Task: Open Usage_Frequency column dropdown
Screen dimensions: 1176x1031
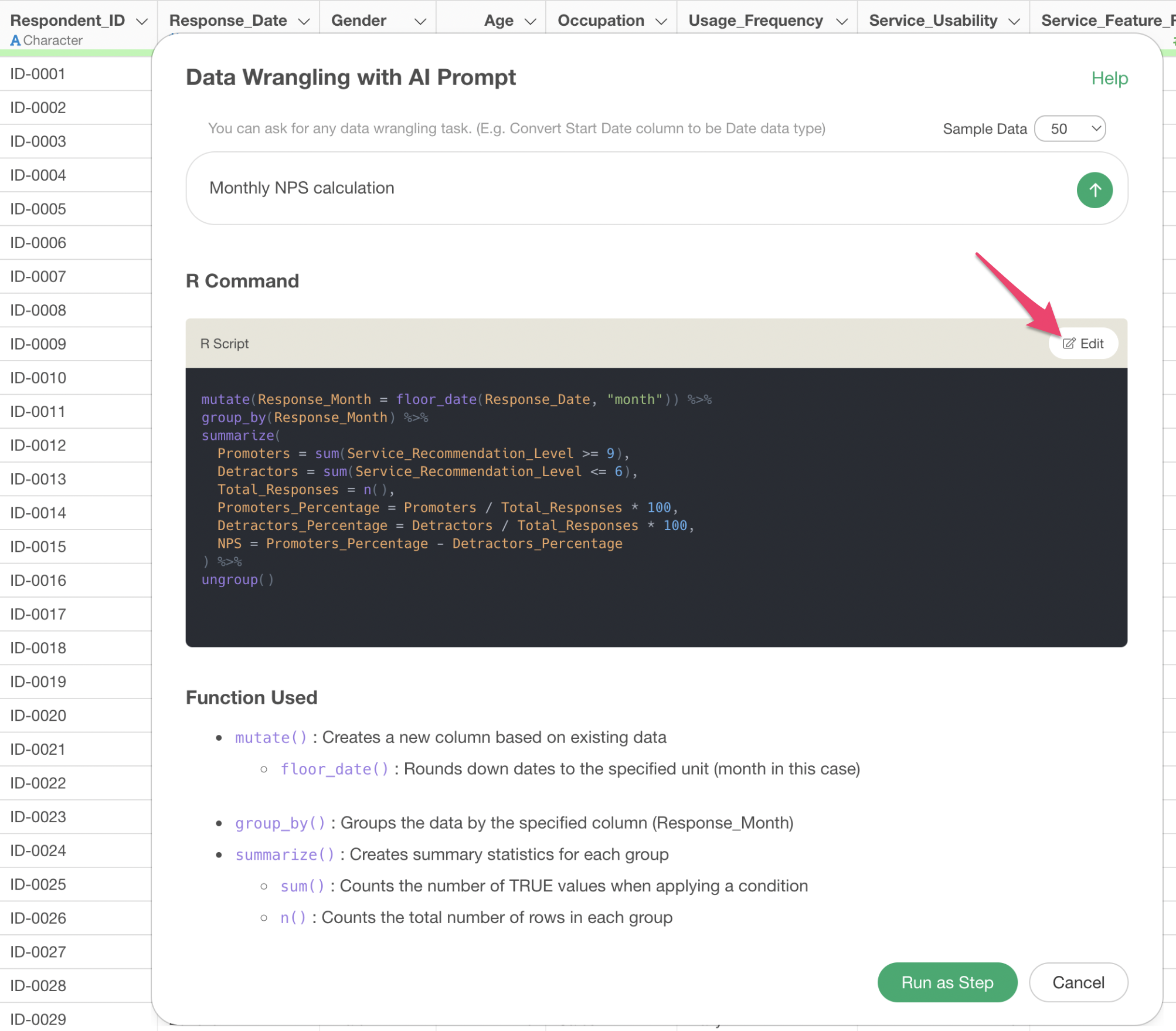Action: (841, 22)
